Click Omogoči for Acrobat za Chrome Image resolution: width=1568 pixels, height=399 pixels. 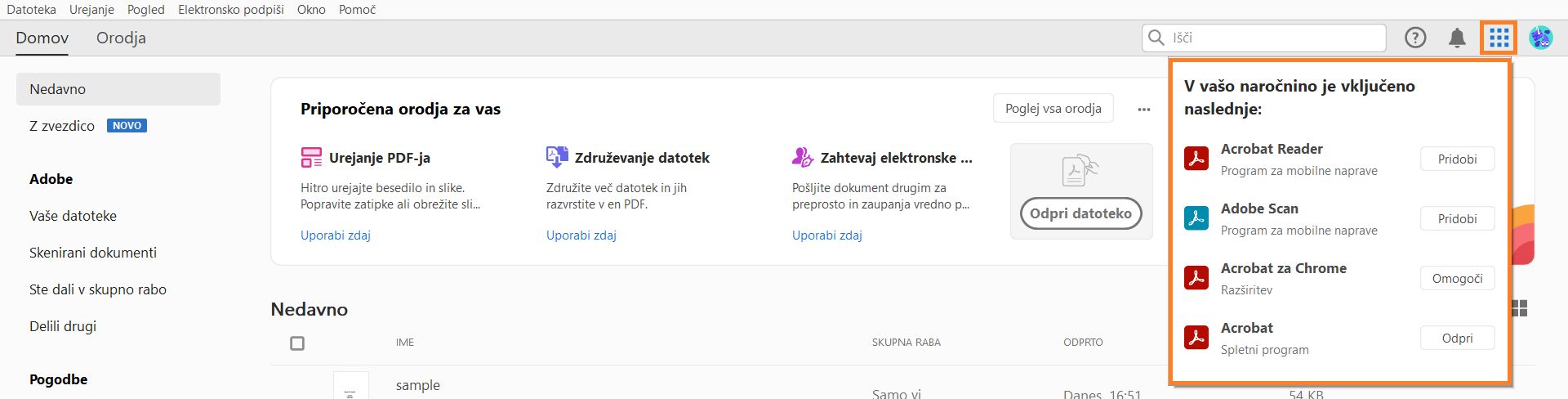tap(1458, 278)
